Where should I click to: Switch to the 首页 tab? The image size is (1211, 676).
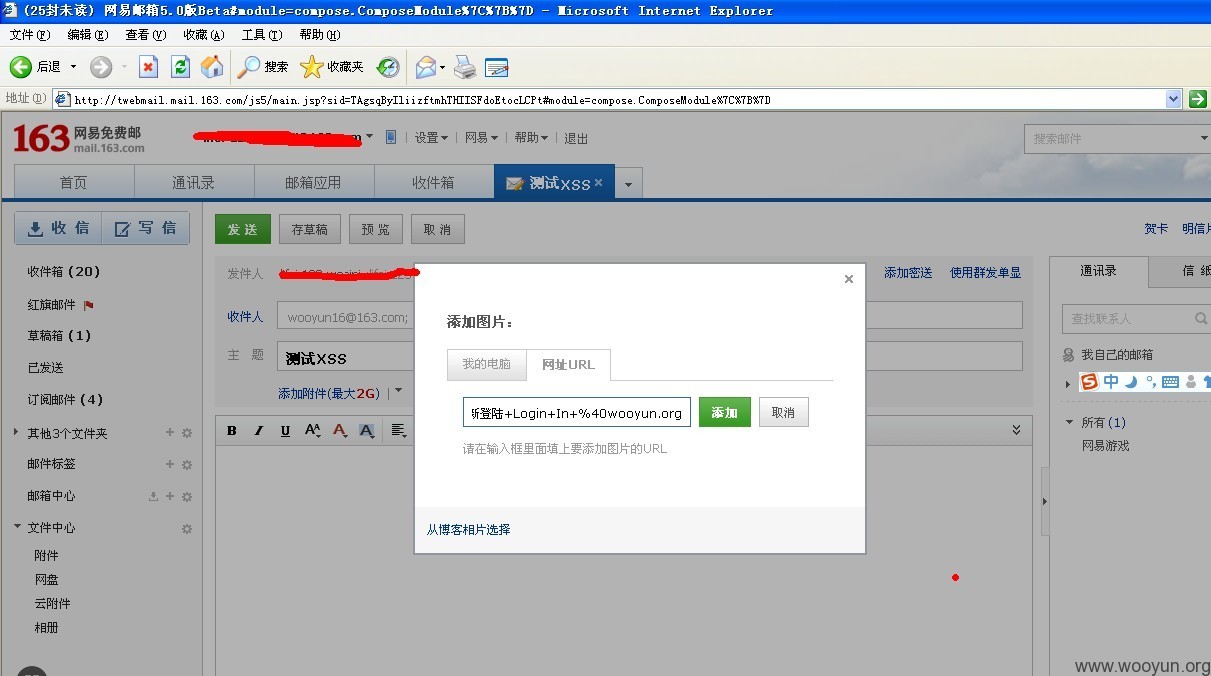(74, 183)
